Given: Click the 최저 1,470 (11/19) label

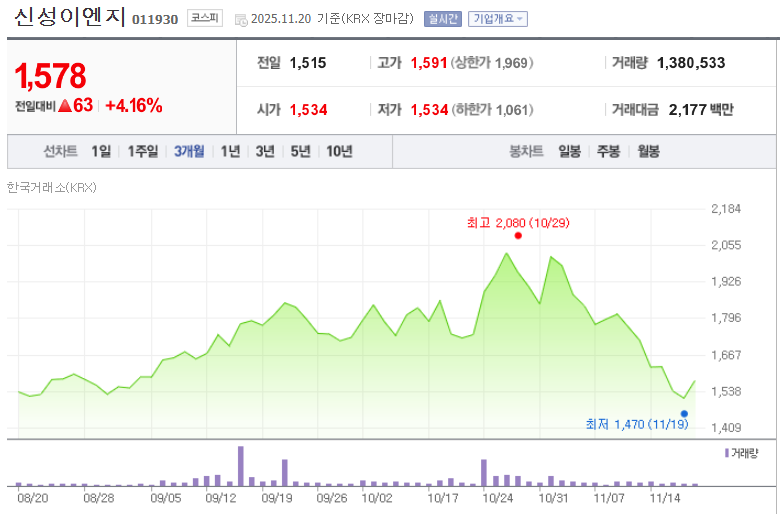Looking at the screenshot, I should pyautogui.click(x=637, y=424).
